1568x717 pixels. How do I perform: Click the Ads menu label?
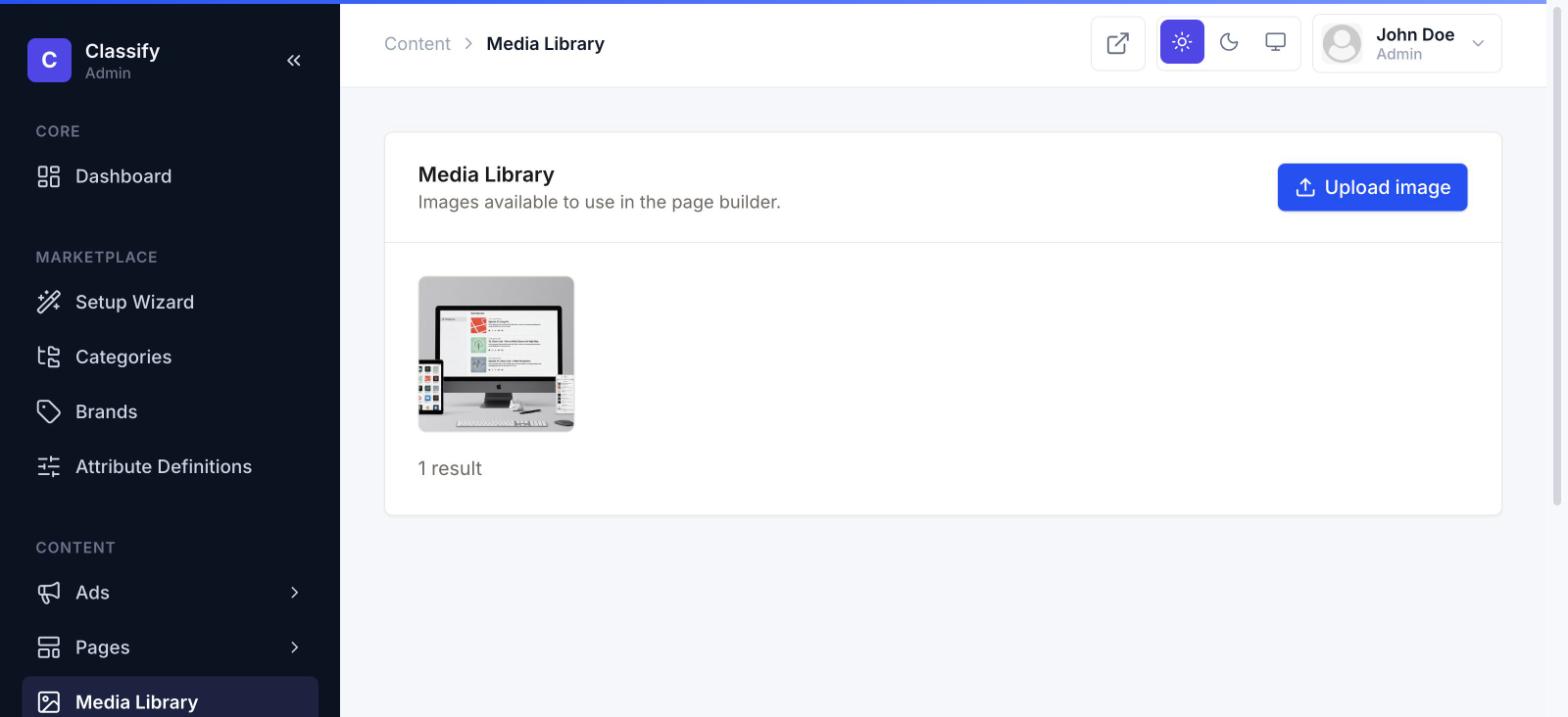click(x=92, y=593)
